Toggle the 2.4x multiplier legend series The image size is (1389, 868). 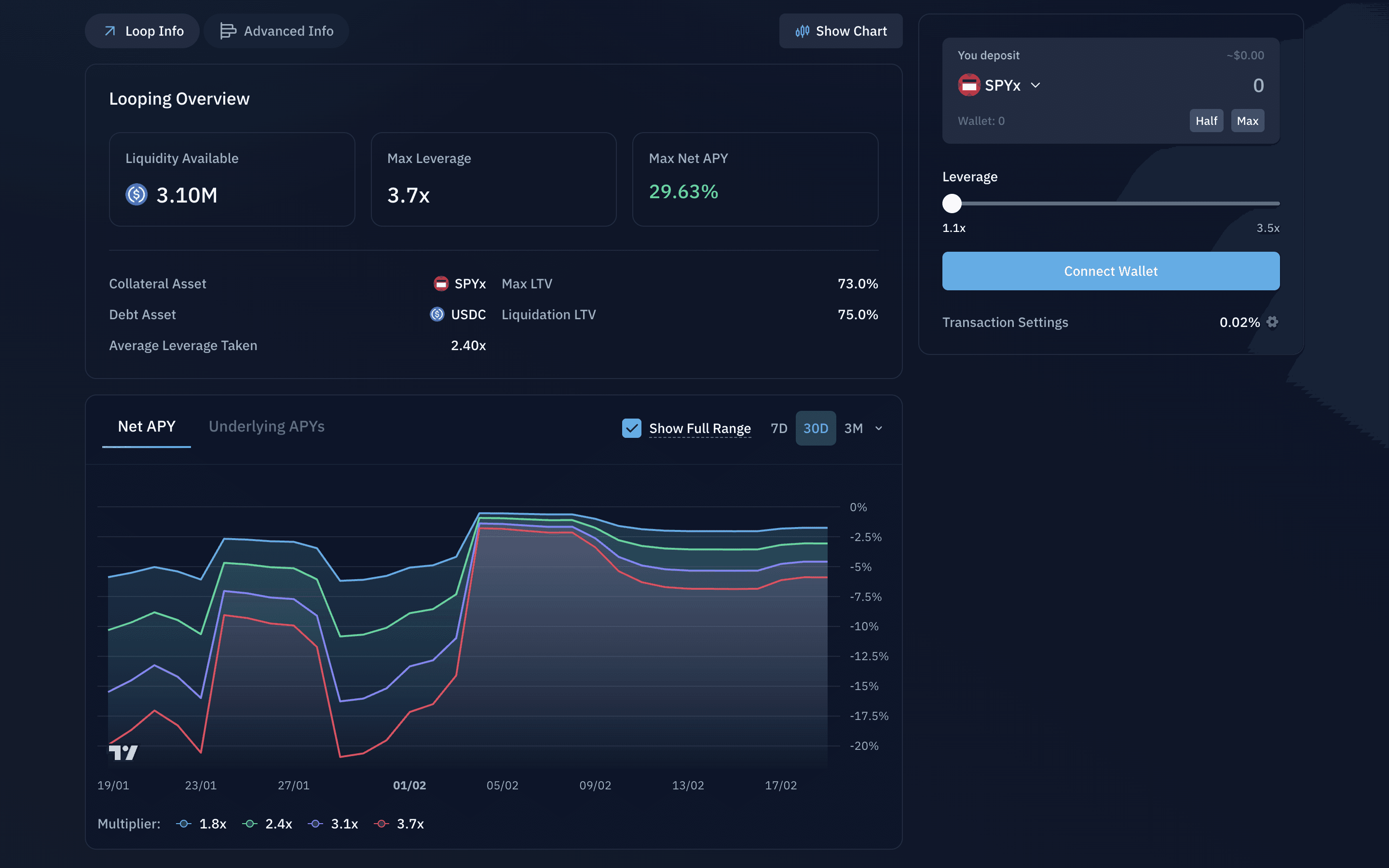[x=268, y=824]
